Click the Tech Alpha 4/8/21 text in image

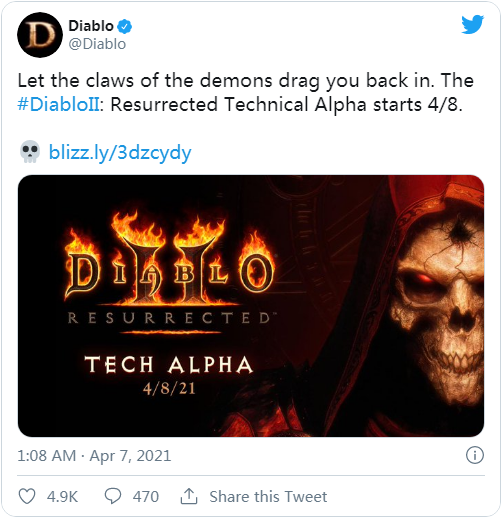pyautogui.click(x=169, y=375)
